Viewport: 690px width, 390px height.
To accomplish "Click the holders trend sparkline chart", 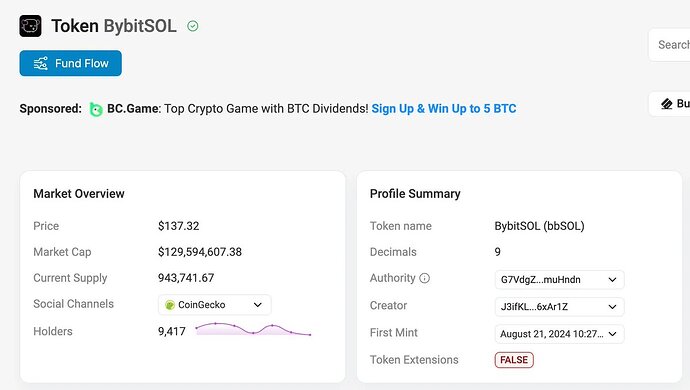I will coord(253,329).
